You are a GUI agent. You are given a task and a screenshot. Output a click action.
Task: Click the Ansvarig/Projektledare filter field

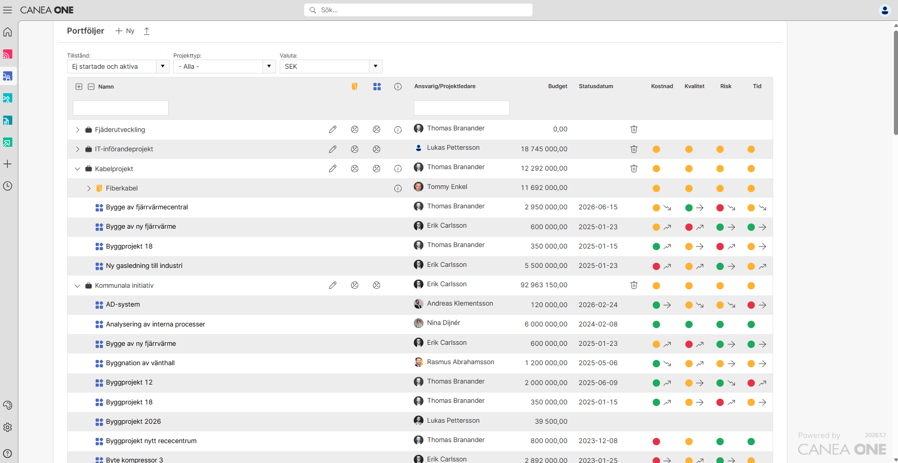(462, 108)
